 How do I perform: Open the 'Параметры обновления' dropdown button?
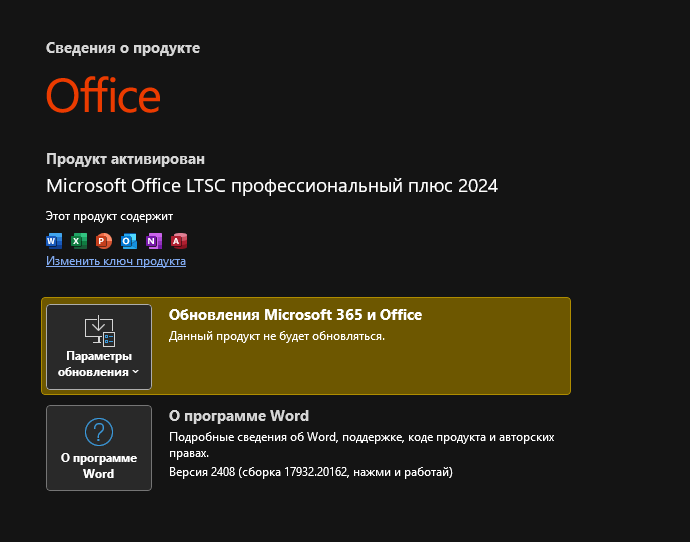(99, 347)
